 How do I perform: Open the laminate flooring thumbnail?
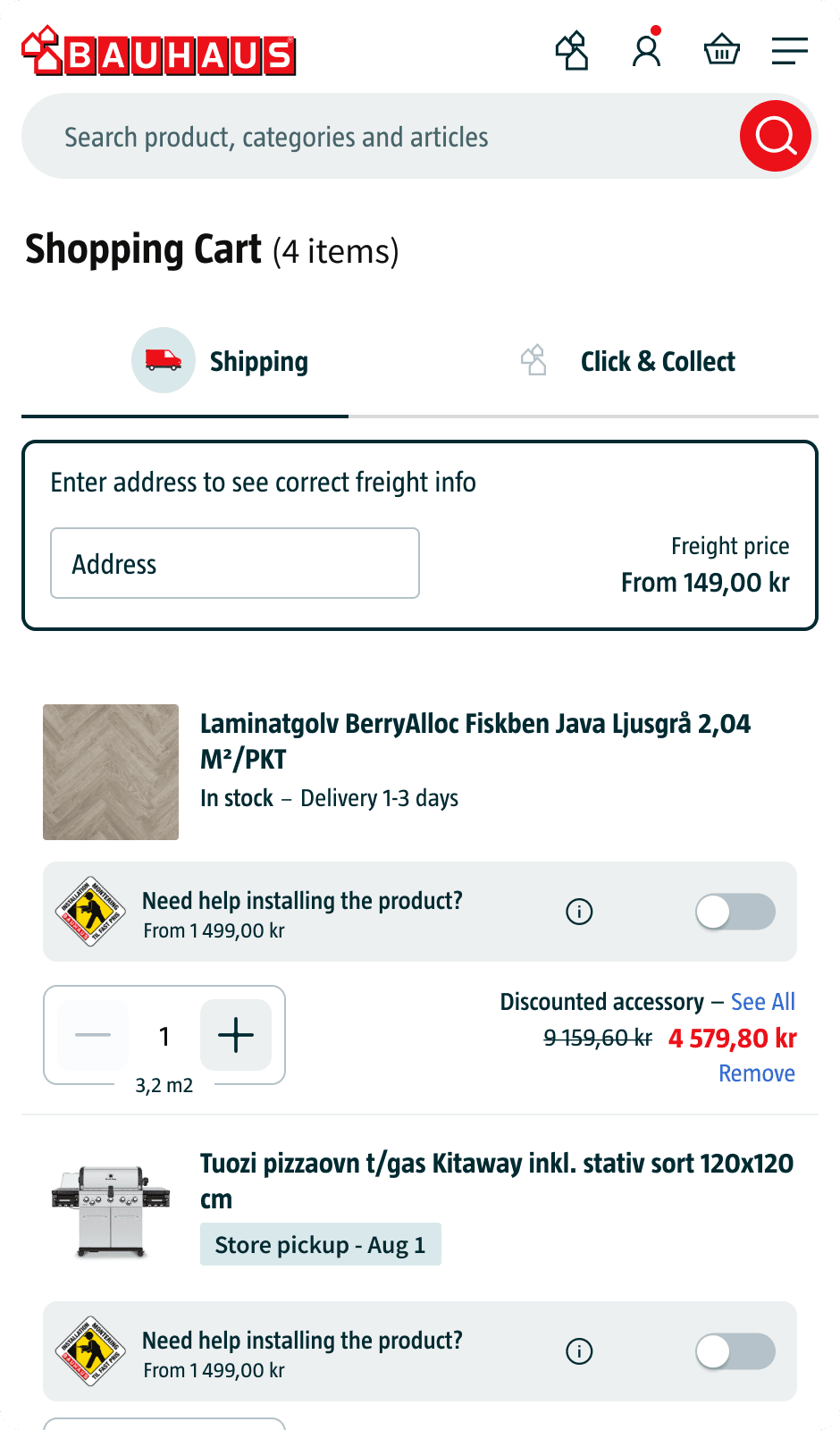pyautogui.click(x=111, y=772)
